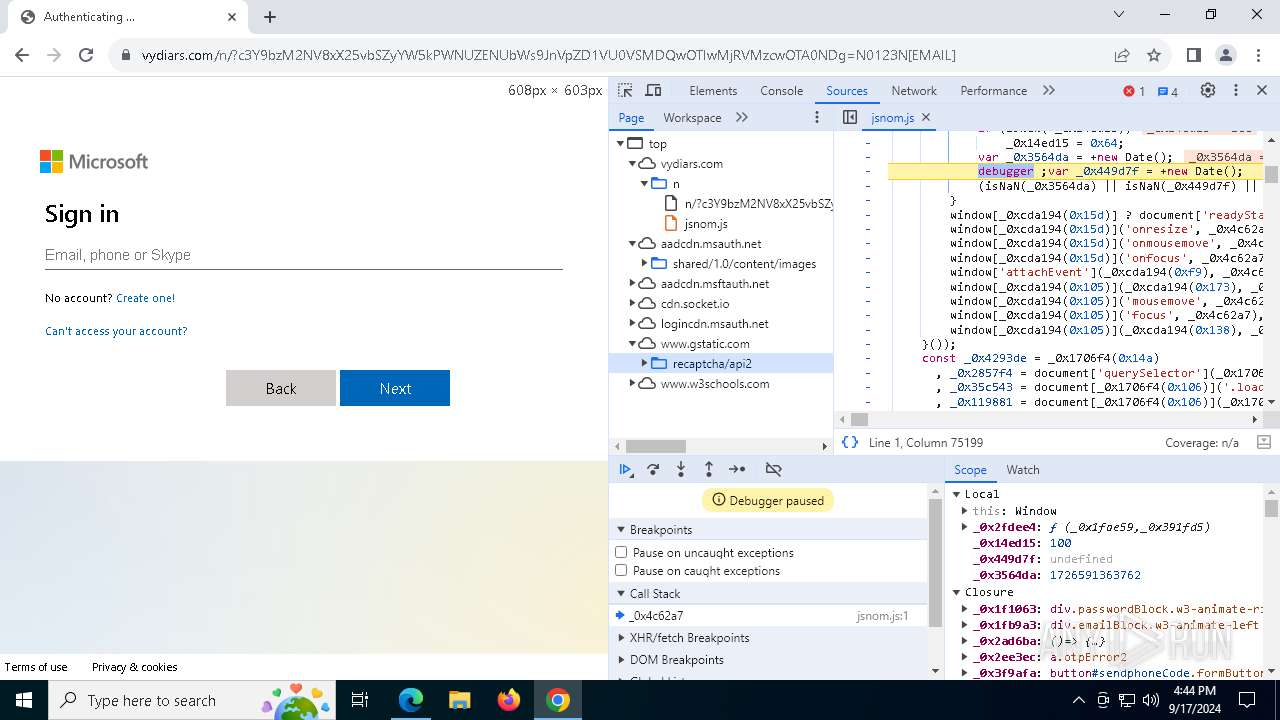Focus the Email, phone or Skype field
Screen dimensions: 1280x720
[304, 255]
